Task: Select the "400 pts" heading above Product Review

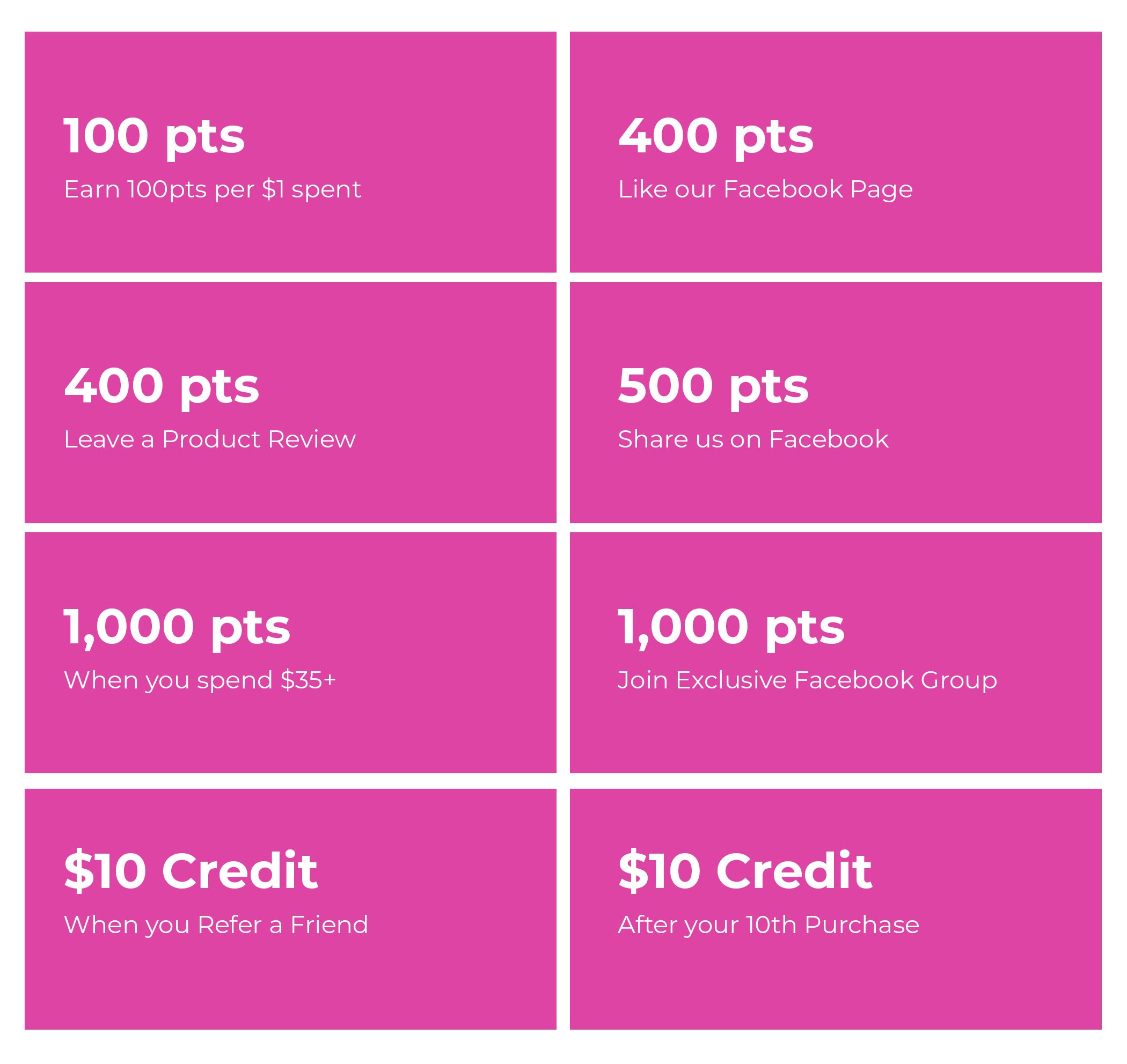Action: [161, 386]
